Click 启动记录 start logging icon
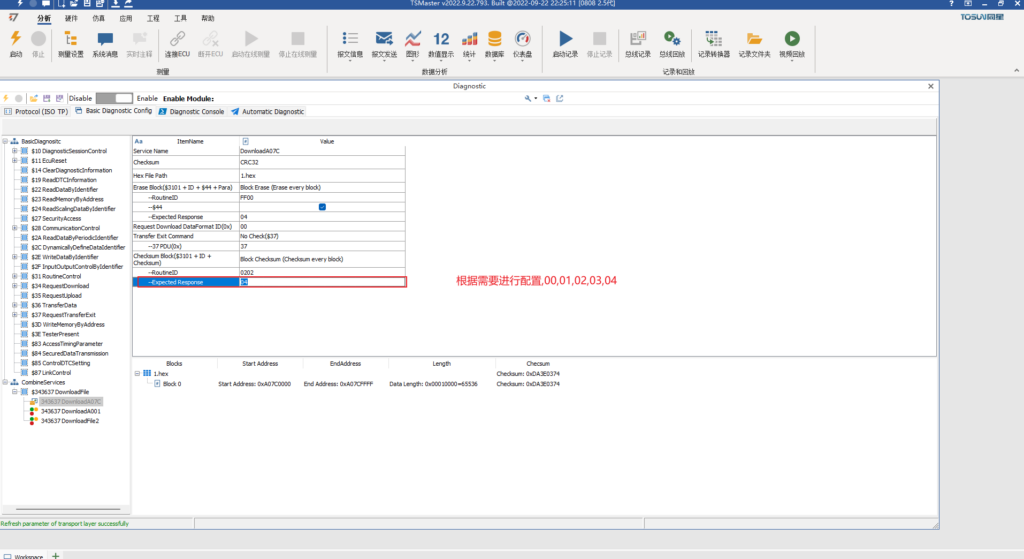 [565, 42]
